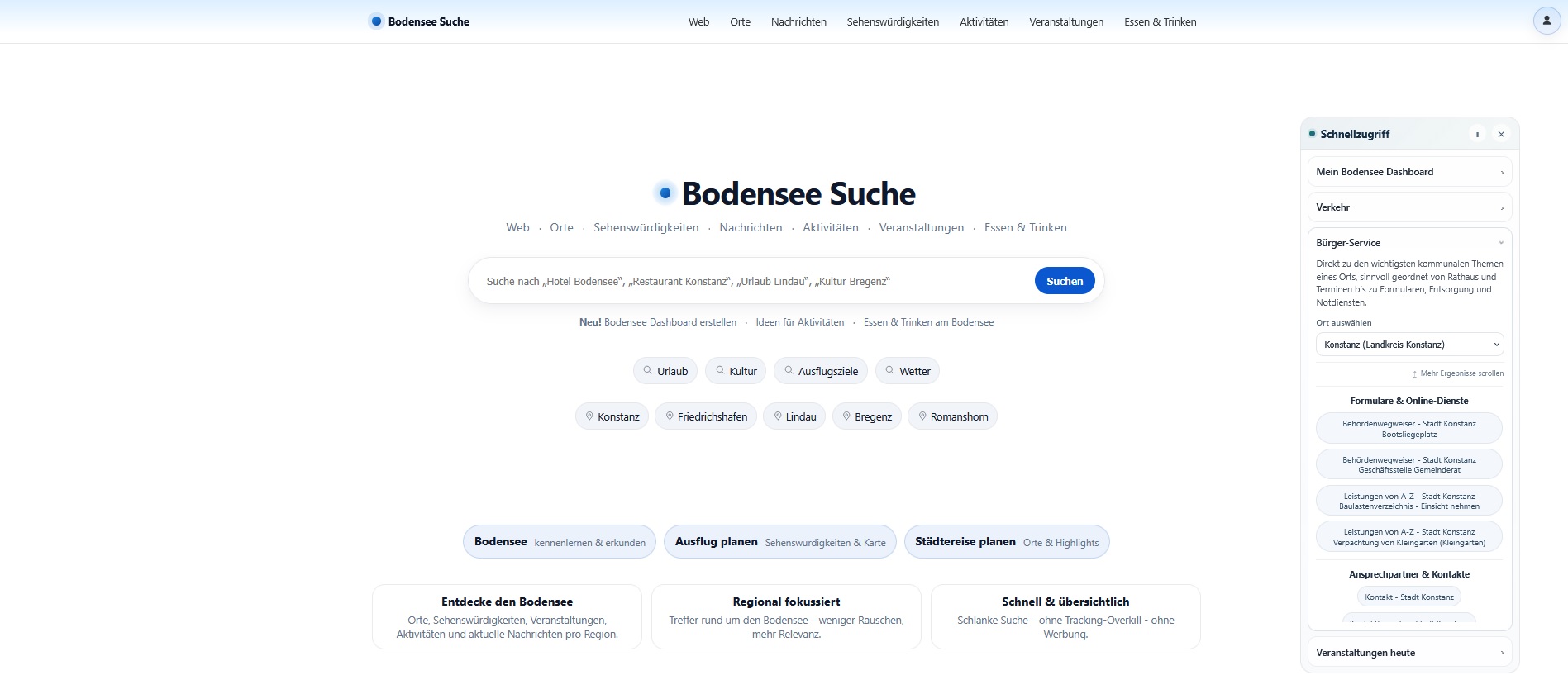This screenshot has height=699, width=1568.
Task: Open Nachrichten in top navigation
Action: (x=798, y=22)
